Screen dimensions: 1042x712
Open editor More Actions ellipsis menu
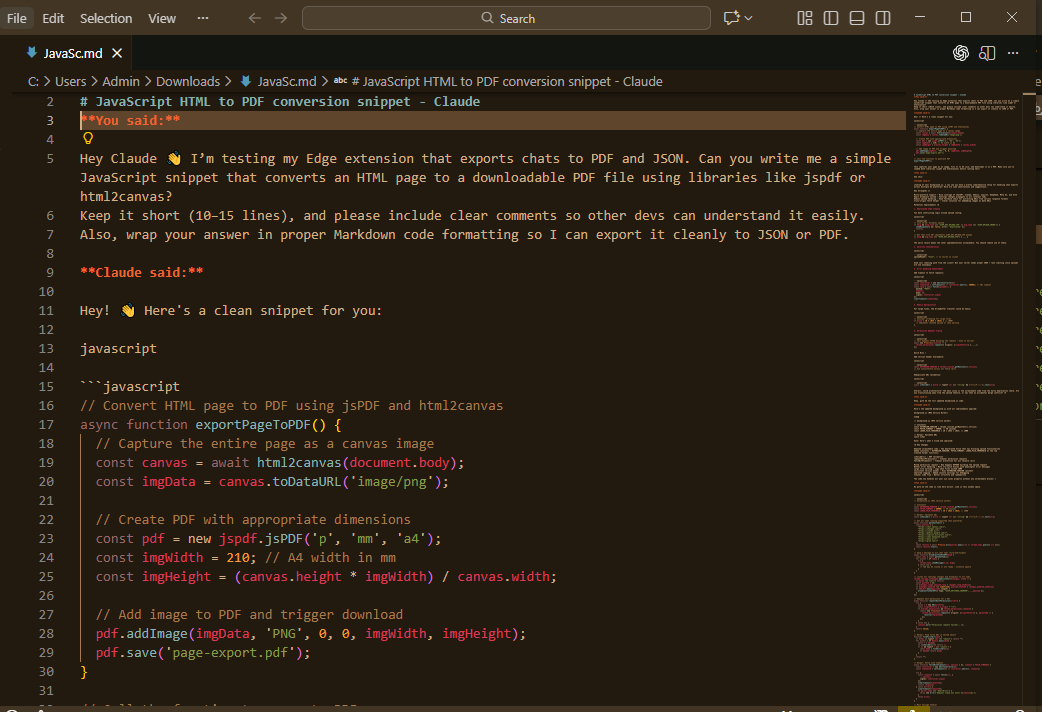point(1014,53)
